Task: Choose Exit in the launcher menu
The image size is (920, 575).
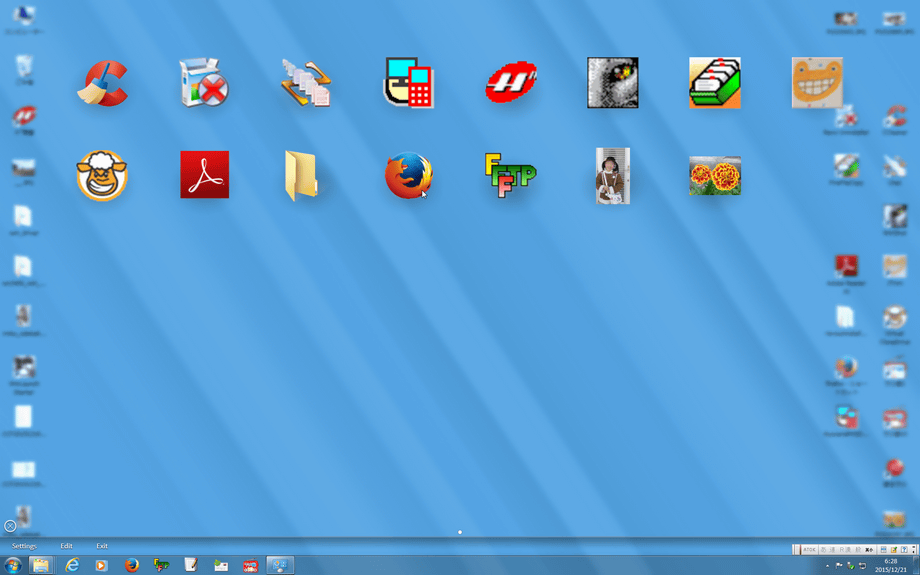Action: click(102, 546)
